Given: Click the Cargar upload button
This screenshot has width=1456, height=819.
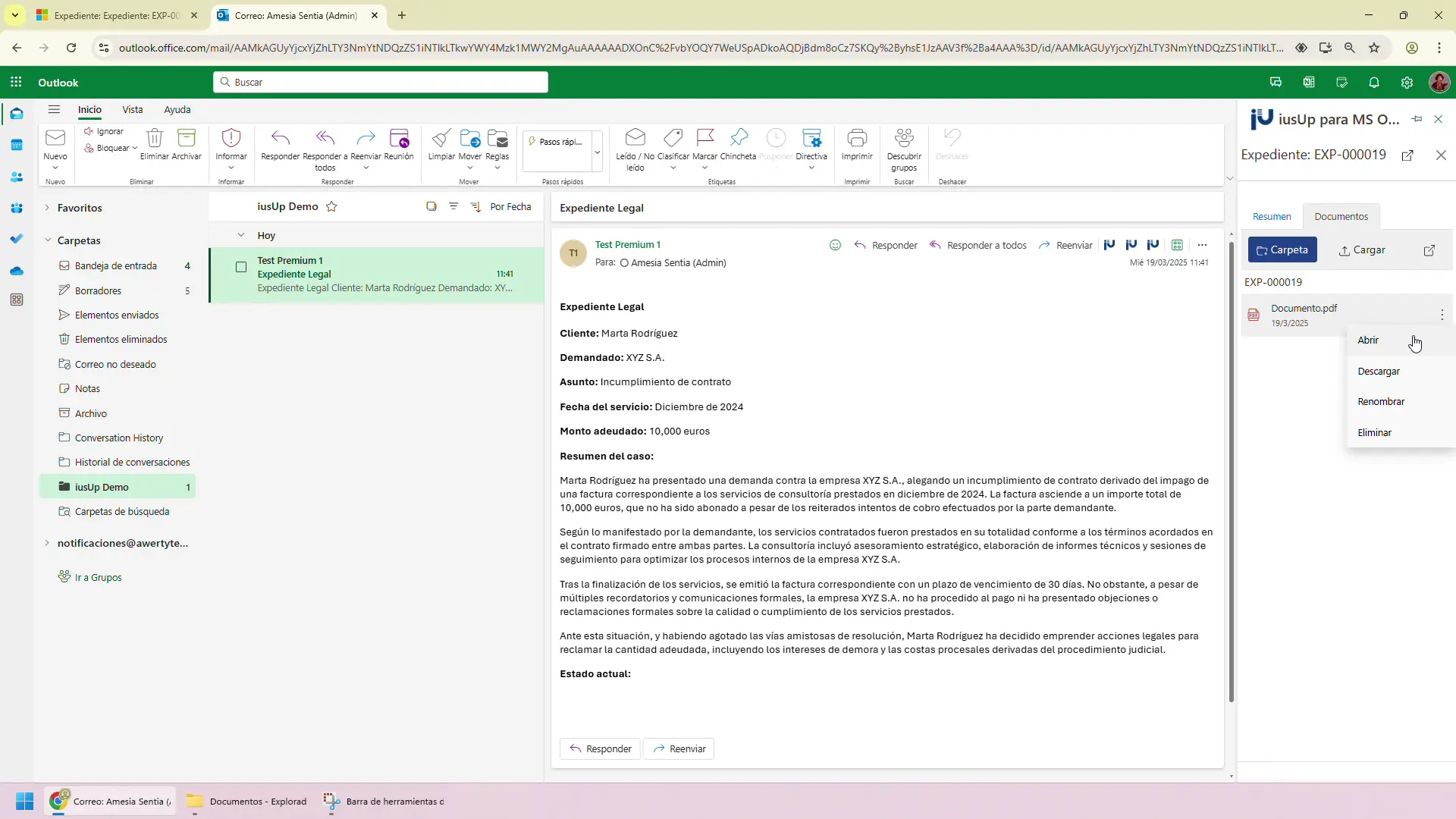Looking at the screenshot, I should 1362,250.
